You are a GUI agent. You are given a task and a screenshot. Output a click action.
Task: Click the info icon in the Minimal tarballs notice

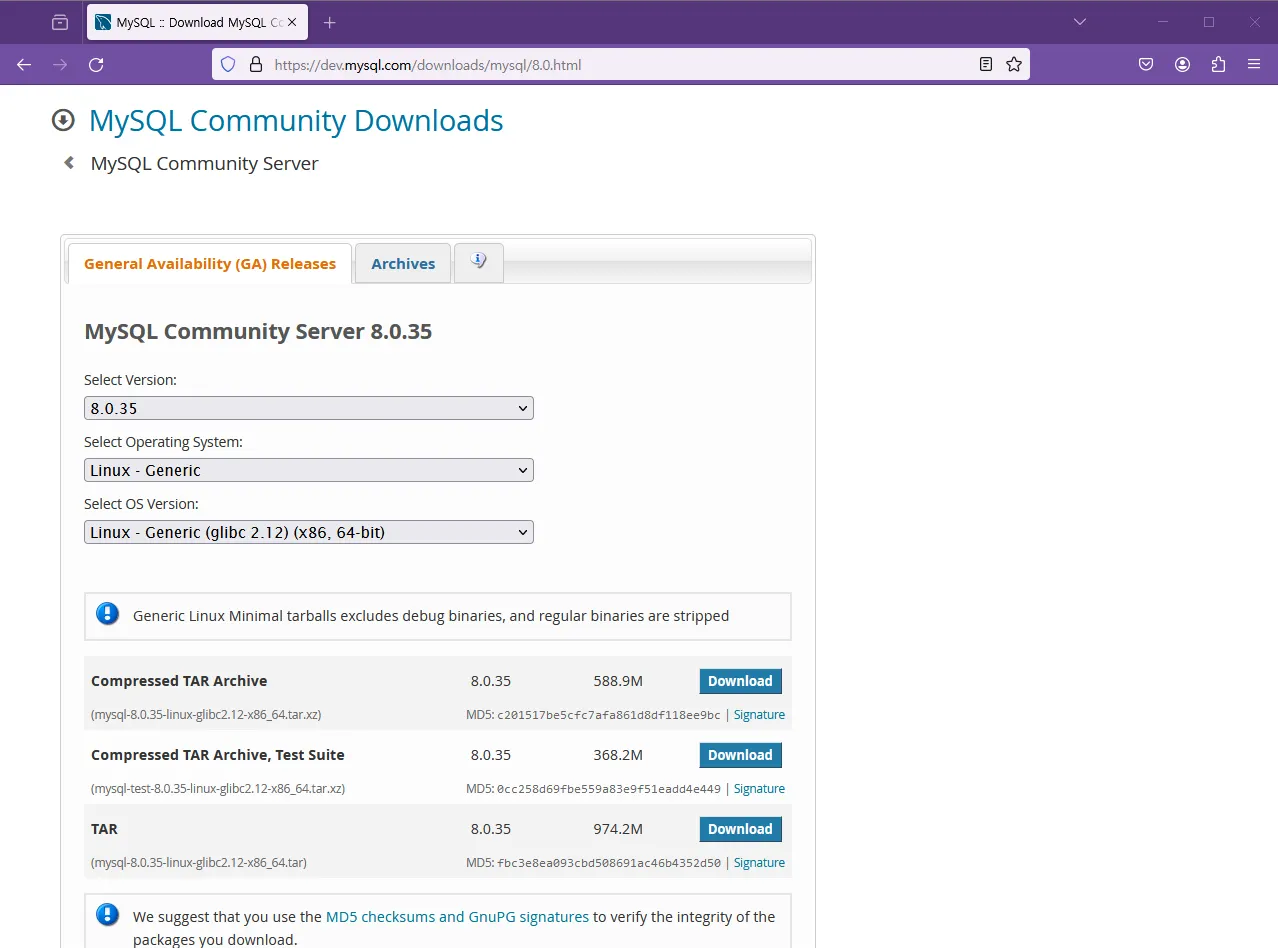[x=107, y=614]
